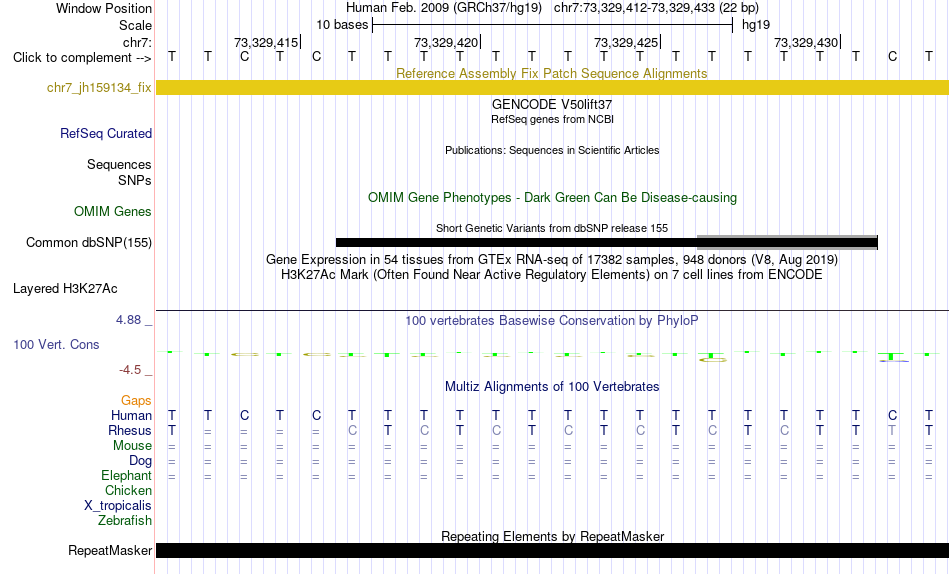Select the black RepeatMasker element bar
This screenshot has height=574, width=950.
tap(552, 550)
